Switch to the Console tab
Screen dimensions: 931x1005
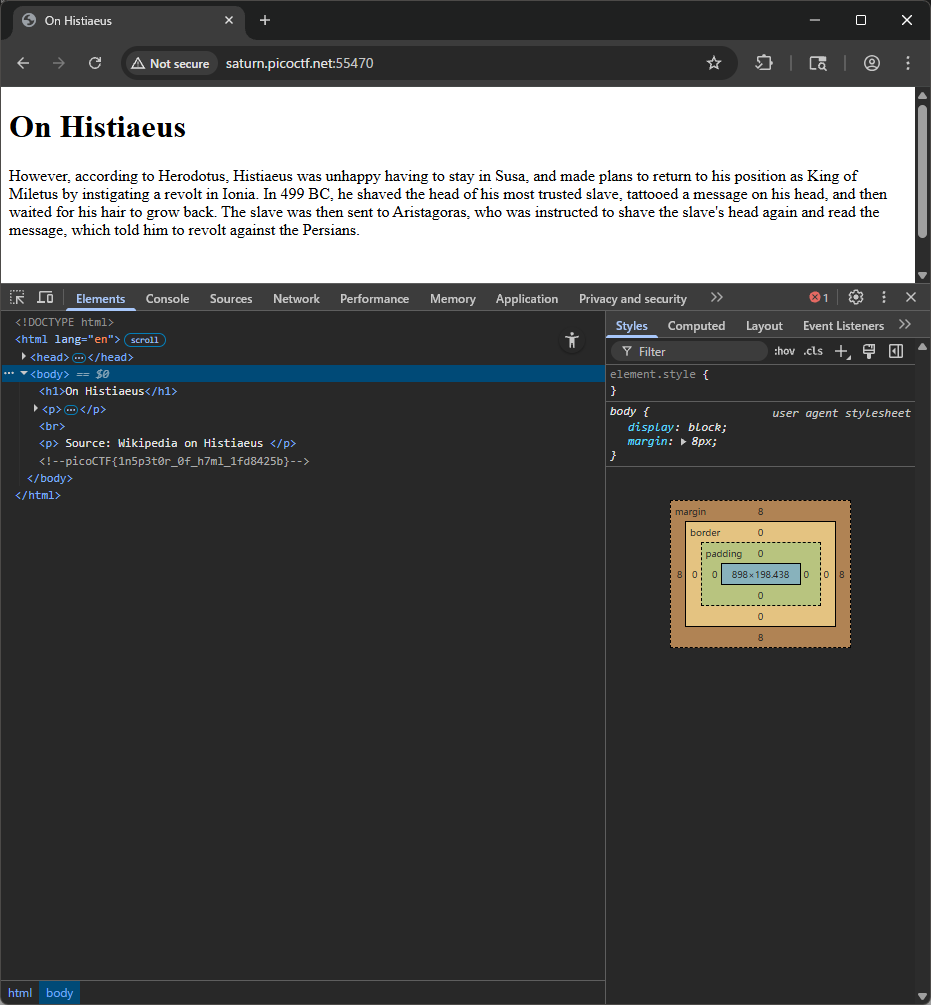167,299
